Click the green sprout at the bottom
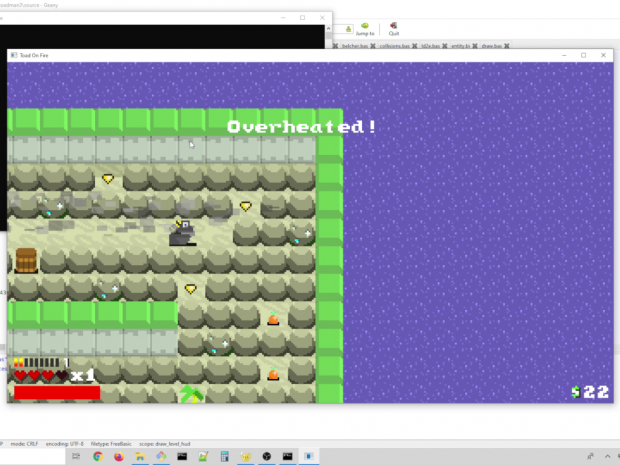The width and height of the screenshot is (620, 465). [x=191, y=394]
